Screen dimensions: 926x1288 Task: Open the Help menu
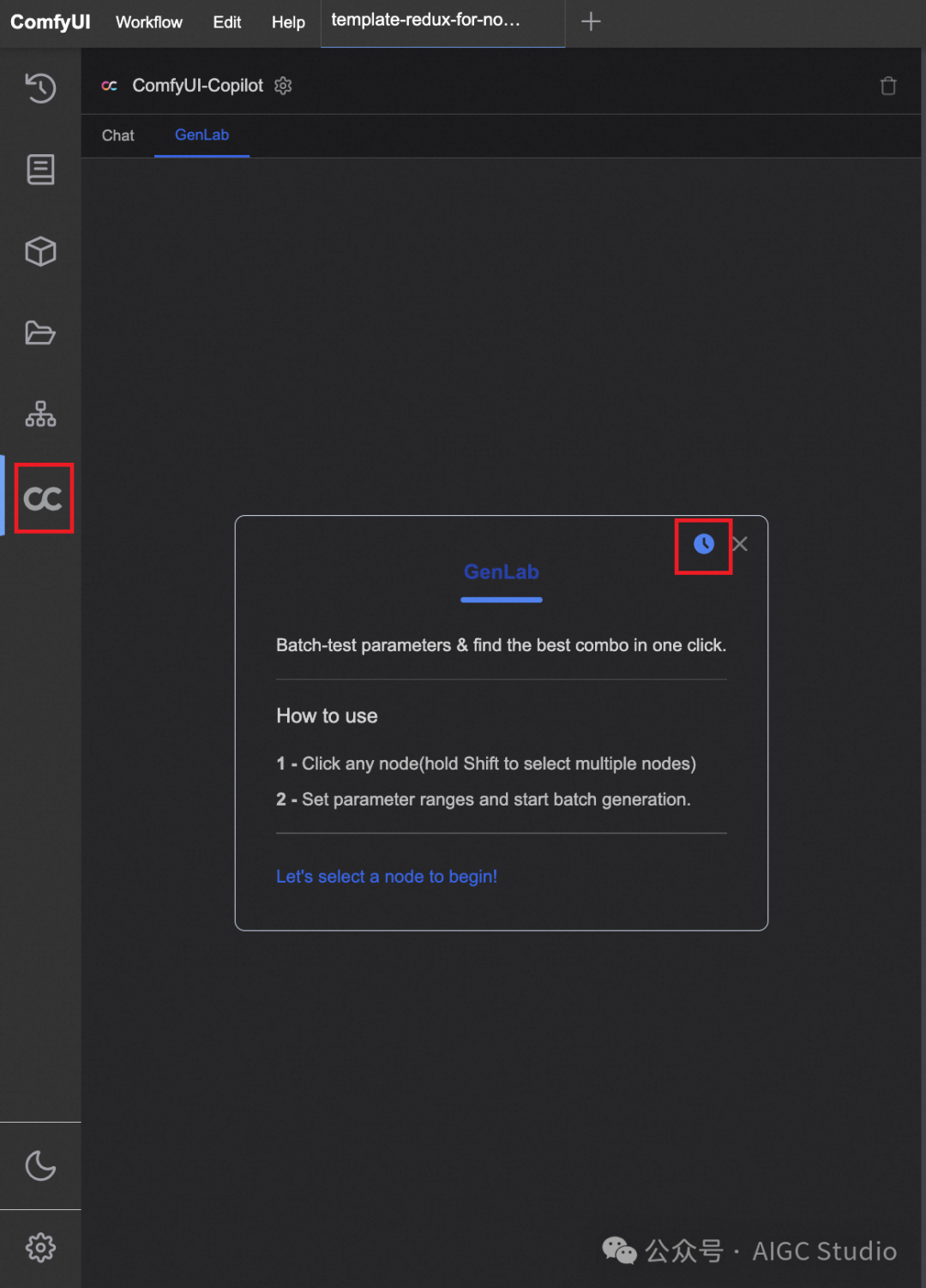pyautogui.click(x=288, y=22)
